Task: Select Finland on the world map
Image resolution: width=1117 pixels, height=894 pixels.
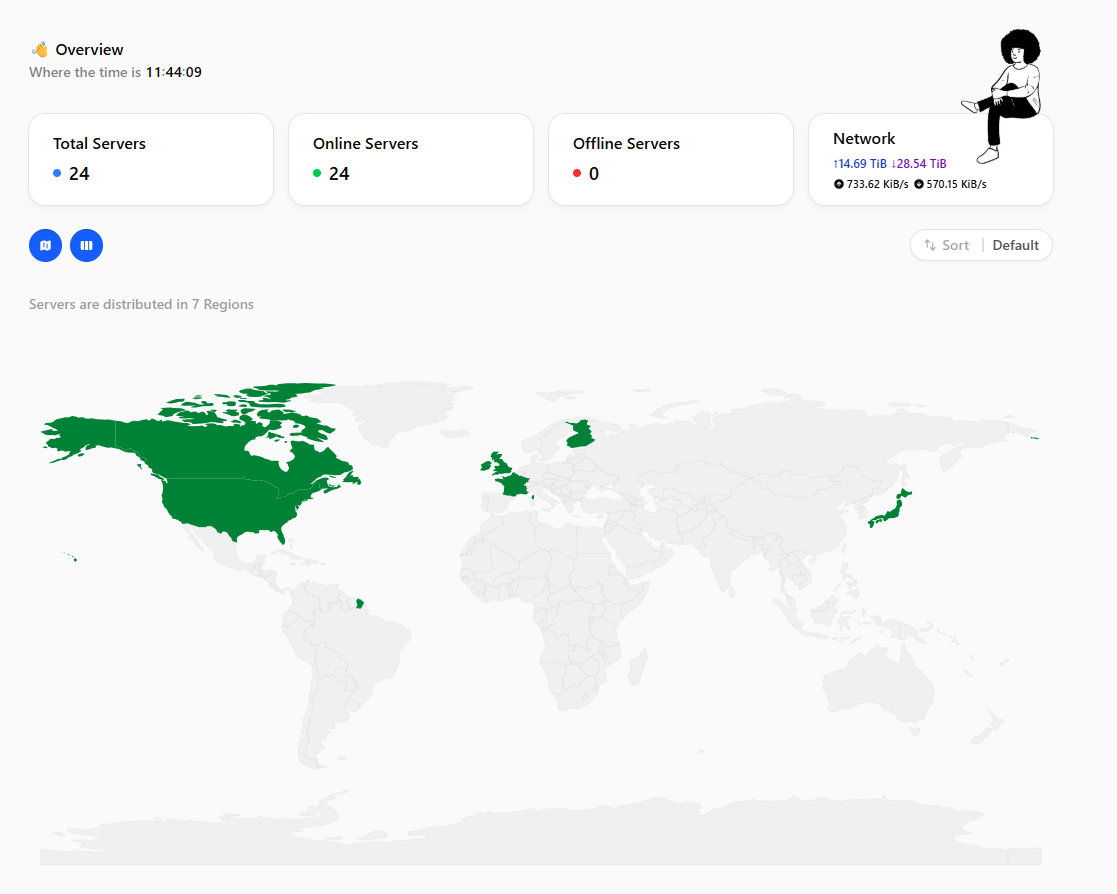Action: coord(580,435)
